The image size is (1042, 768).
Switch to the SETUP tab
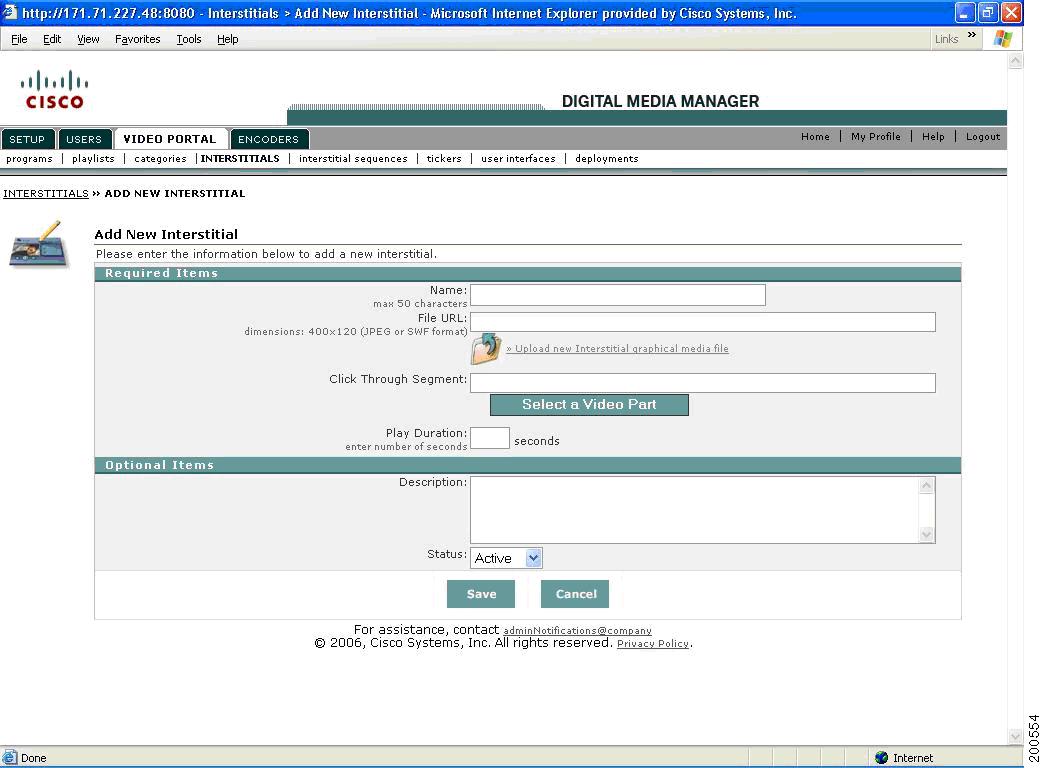click(27, 139)
